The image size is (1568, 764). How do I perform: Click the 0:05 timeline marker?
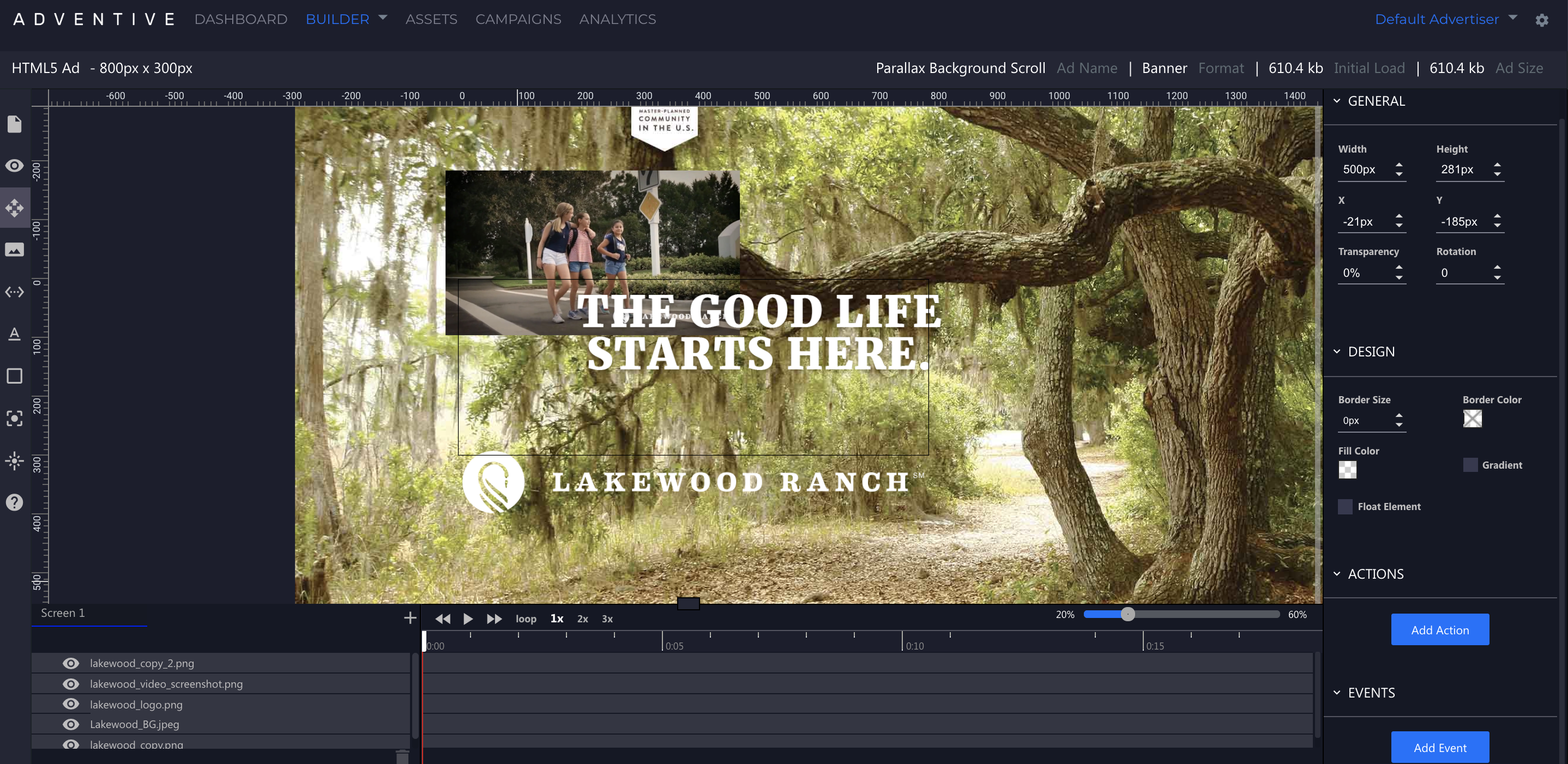pyautogui.click(x=674, y=646)
